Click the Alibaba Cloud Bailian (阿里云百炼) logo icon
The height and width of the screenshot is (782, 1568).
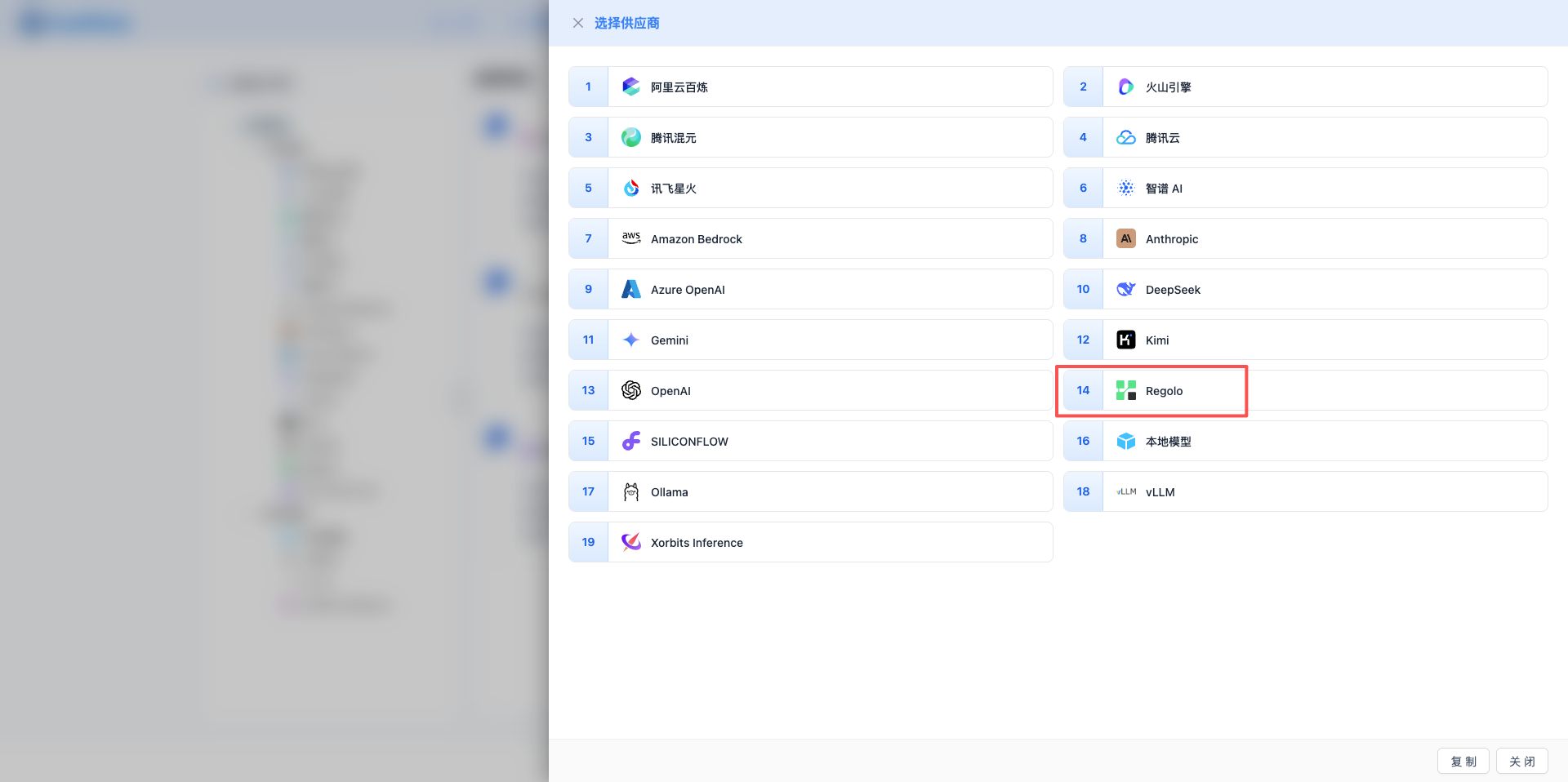(x=630, y=87)
